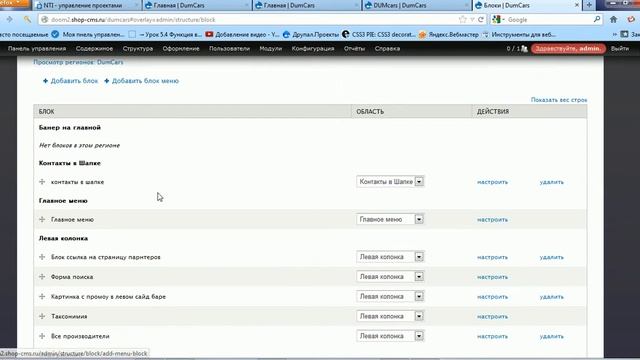640x360 pixels.
Task: Open the 'CSS3 PIE' bookmark
Action: click(x=379, y=35)
